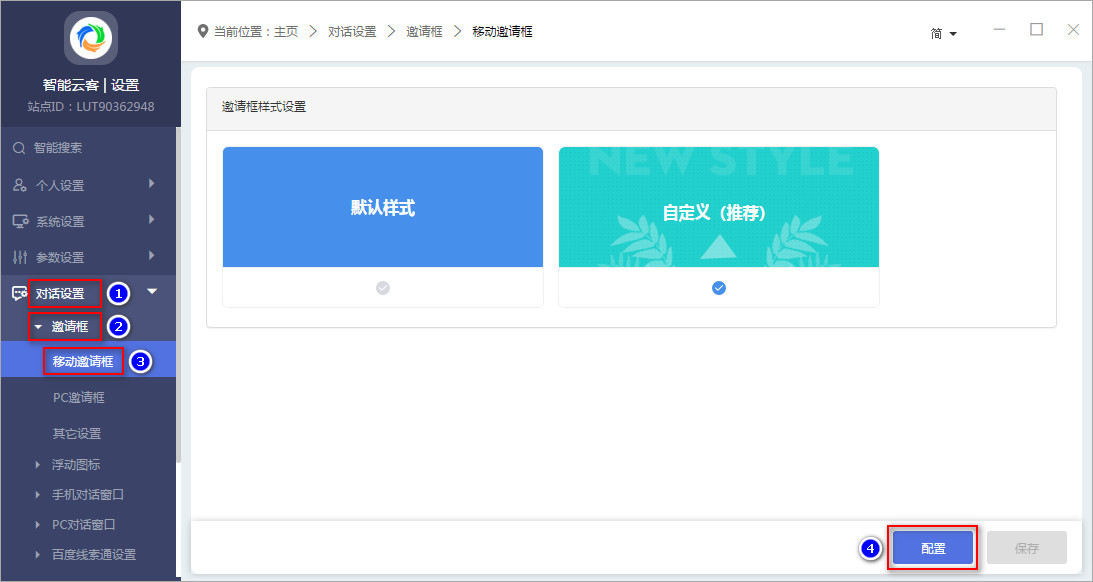Click the search magnifier icon beside 智能搜索
The image size is (1093, 582).
[x=19, y=148]
